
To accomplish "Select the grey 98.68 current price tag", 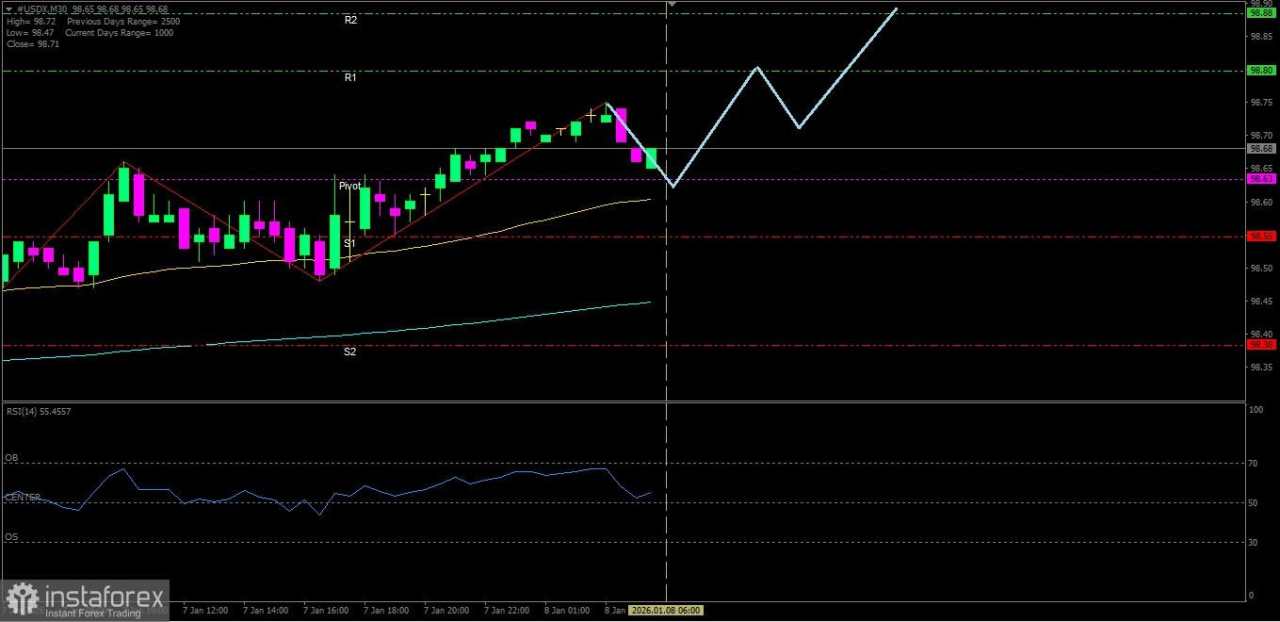I will pyautogui.click(x=1261, y=148).
